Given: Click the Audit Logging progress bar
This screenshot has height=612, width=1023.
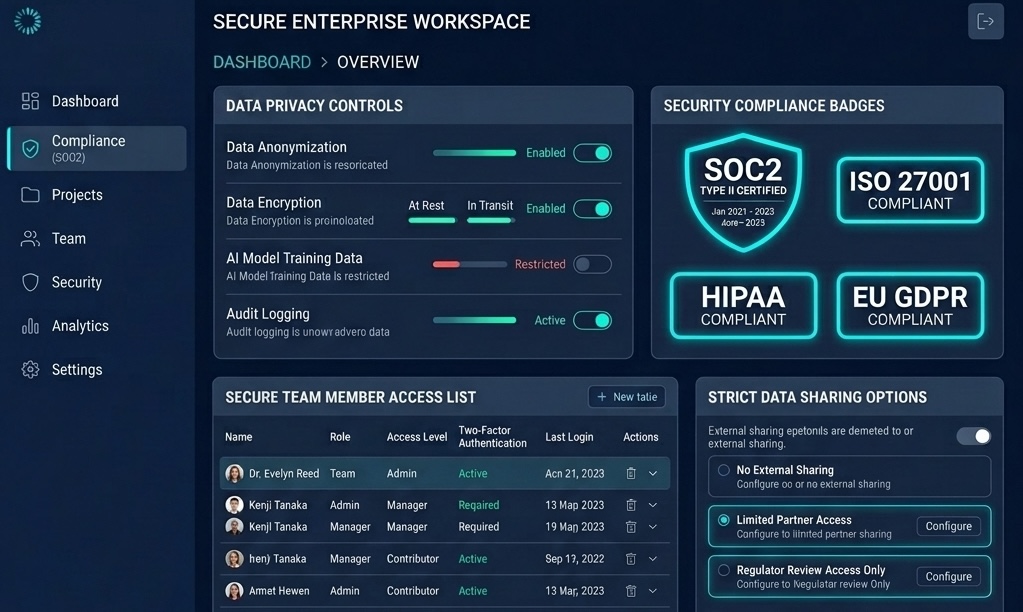Looking at the screenshot, I should pos(474,320).
